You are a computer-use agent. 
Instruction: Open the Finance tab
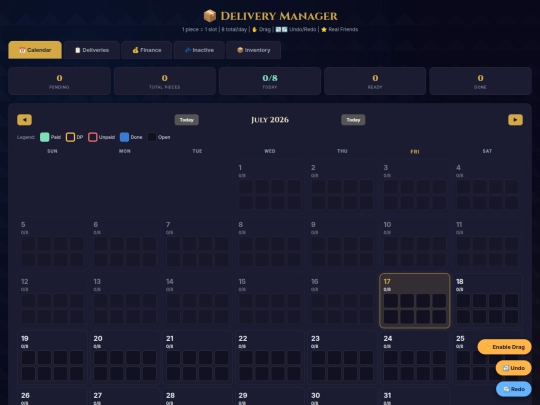pyautogui.click(x=147, y=50)
